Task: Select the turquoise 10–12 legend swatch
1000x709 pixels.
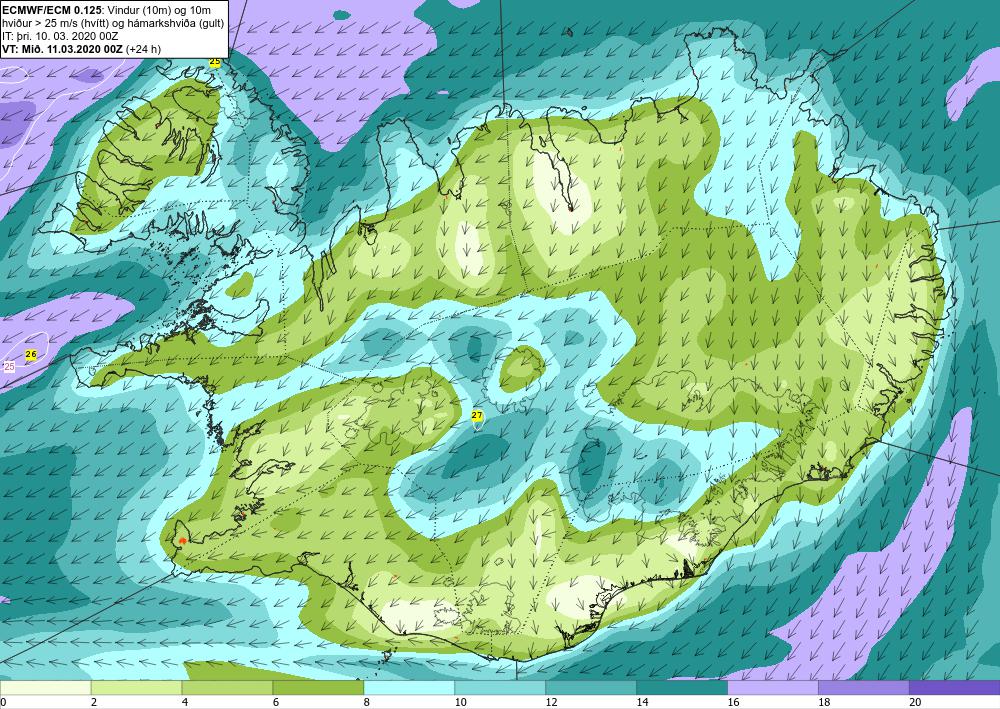Action: pyautogui.click(x=500, y=687)
